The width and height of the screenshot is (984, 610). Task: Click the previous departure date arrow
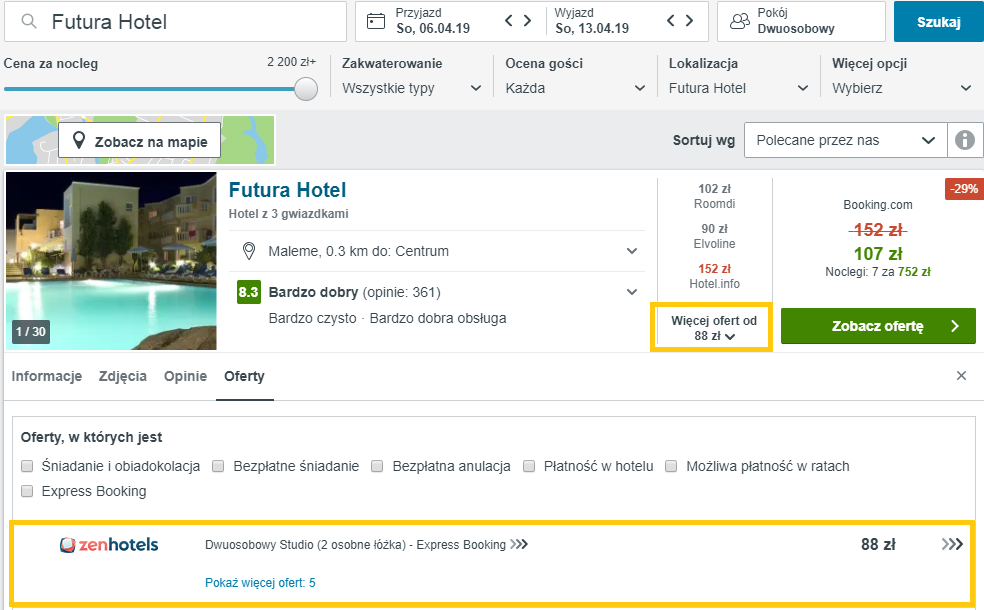coord(672,21)
